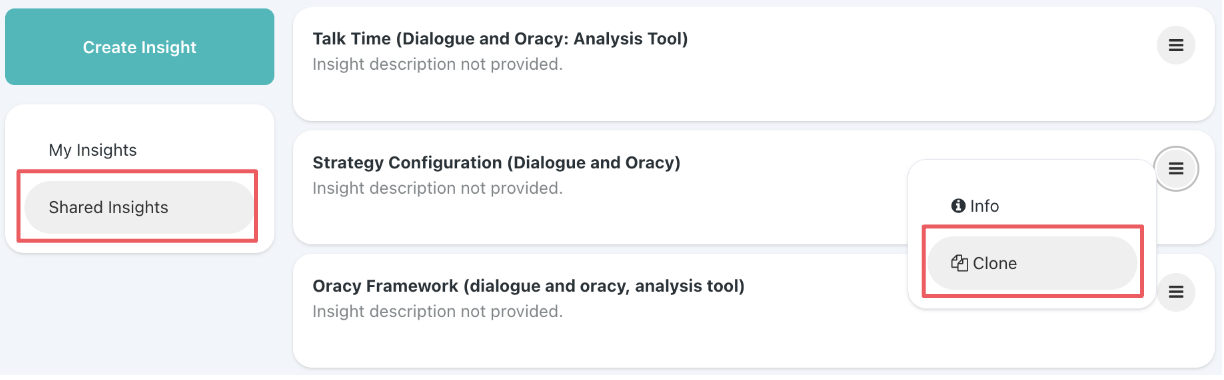The image size is (1224, 380).
Task: Open the Strategy Configuration insight title
Action: (x=496, y=162)
